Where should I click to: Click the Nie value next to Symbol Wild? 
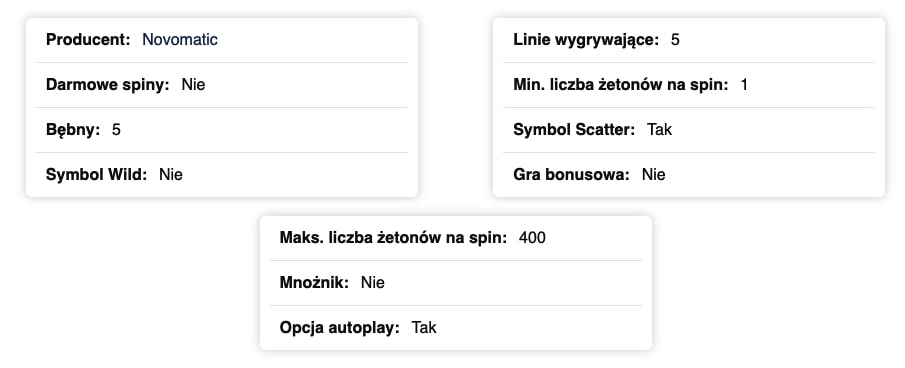pos(171,175)
